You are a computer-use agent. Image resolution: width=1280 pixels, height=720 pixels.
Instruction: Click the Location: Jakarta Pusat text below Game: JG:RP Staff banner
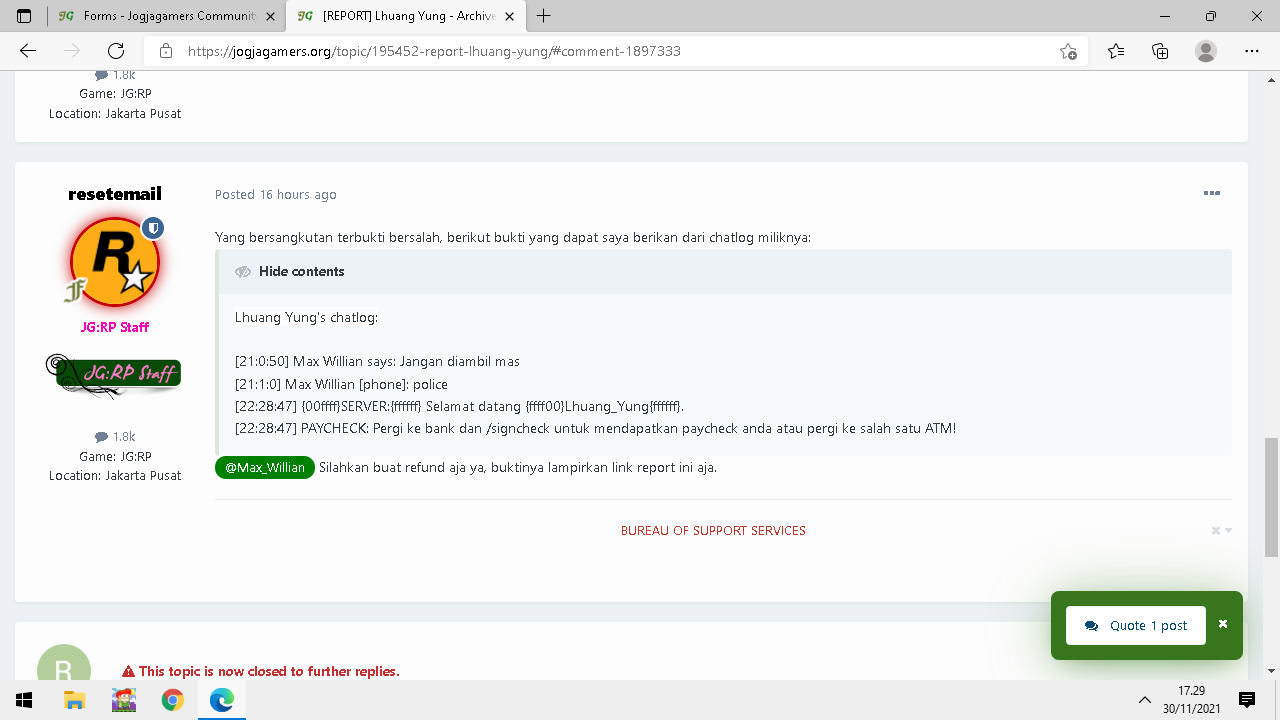tap(115, 476)
